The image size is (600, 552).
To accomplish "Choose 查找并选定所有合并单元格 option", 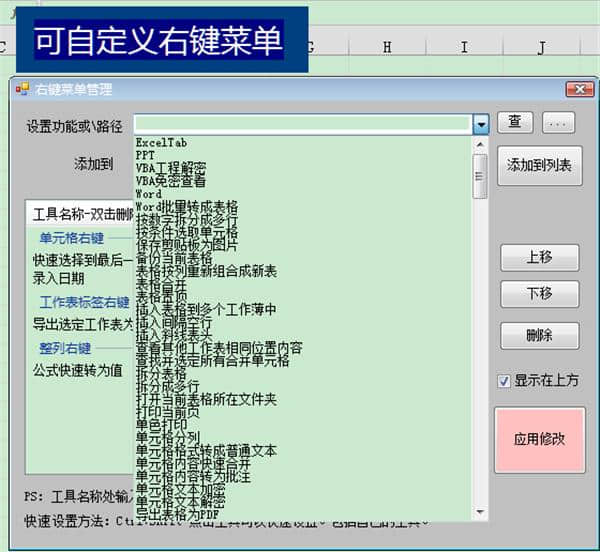I will (213, 361).
